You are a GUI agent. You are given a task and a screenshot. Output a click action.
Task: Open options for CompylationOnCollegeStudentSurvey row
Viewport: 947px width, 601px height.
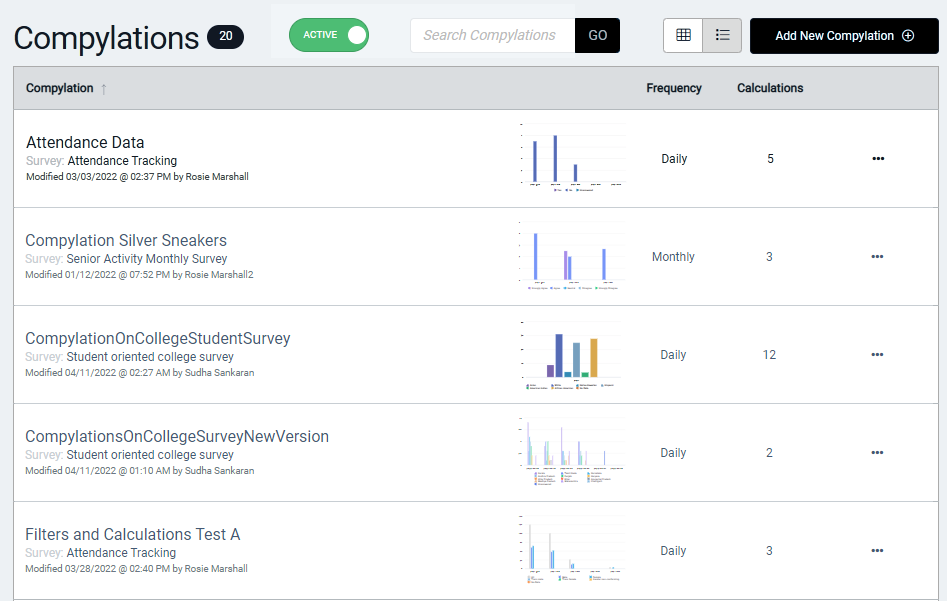[x=877, y=355]
